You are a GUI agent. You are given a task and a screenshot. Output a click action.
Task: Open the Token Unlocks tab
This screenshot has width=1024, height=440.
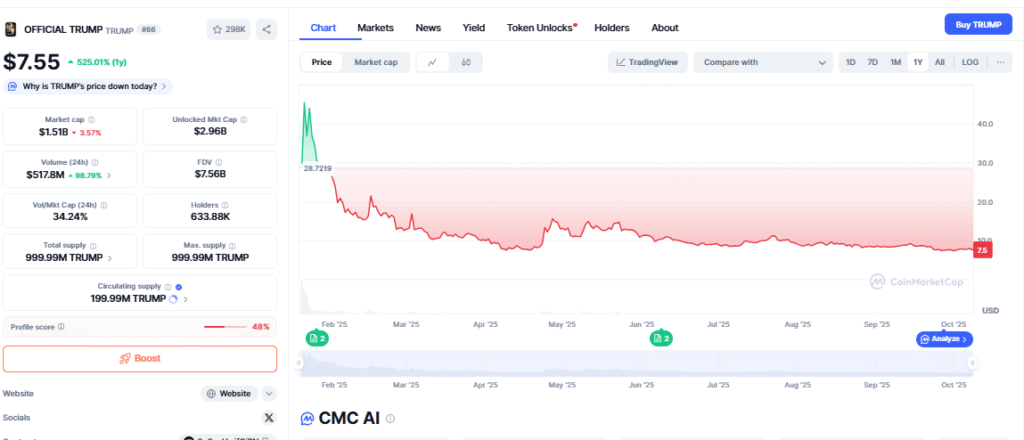tap(540, 28)
